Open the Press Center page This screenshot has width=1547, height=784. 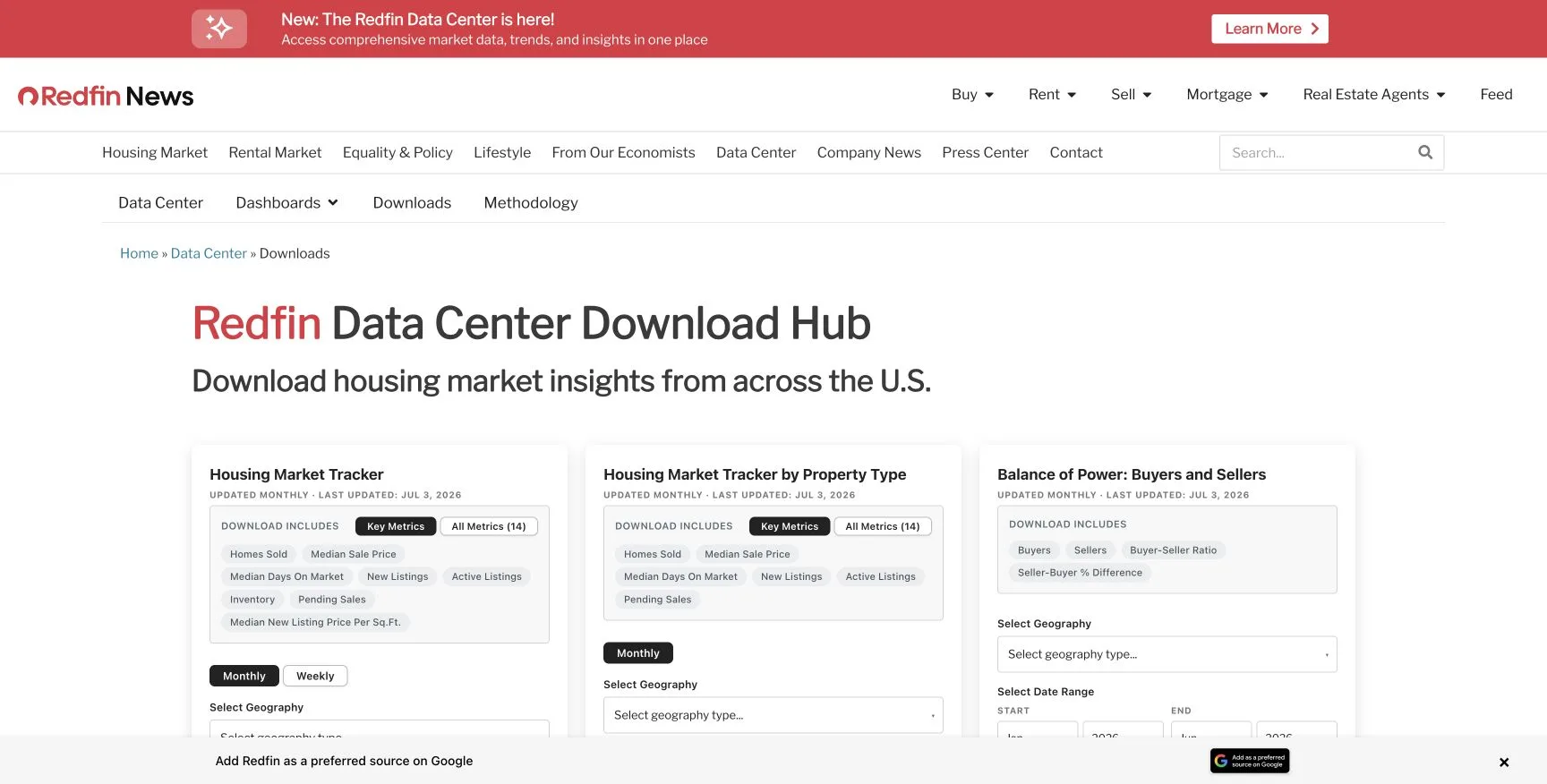985,153
